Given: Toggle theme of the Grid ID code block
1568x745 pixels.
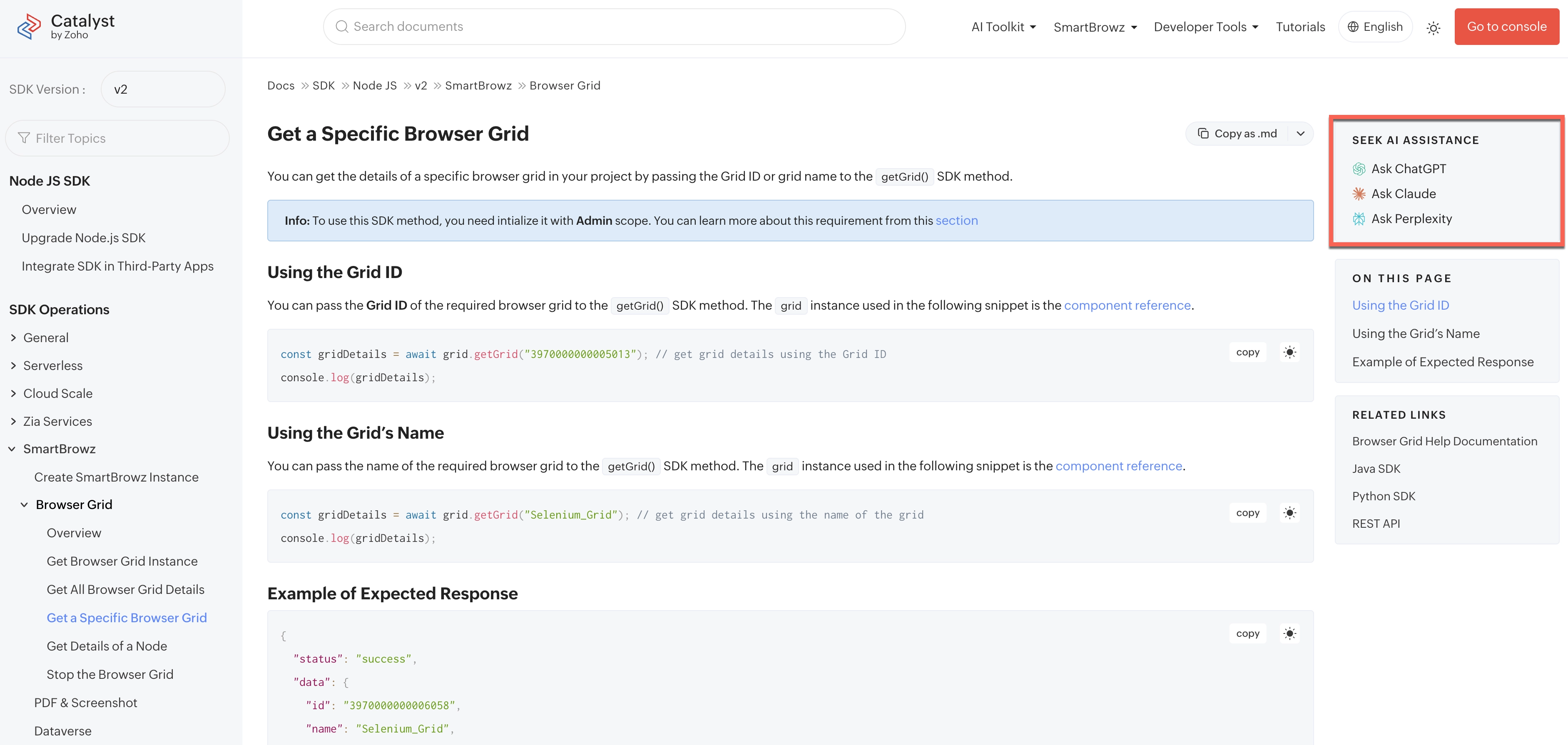Looking at the screenshot, I should 1290,352.
